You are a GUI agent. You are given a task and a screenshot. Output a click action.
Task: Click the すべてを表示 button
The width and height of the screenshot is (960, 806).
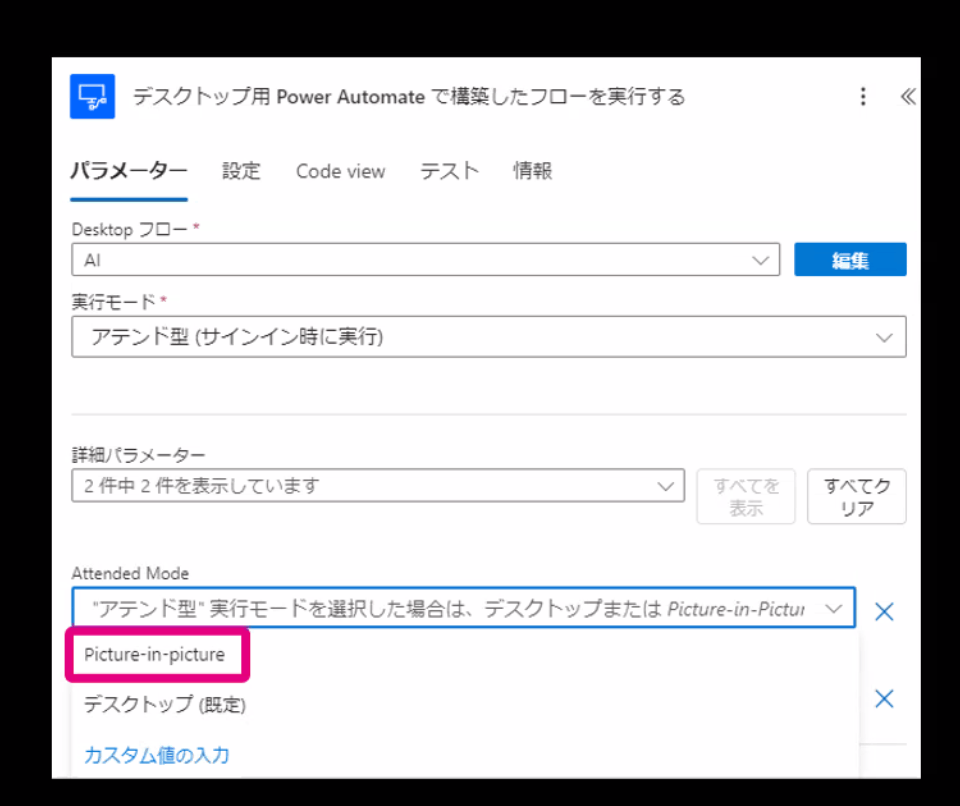tap(746, 497)
